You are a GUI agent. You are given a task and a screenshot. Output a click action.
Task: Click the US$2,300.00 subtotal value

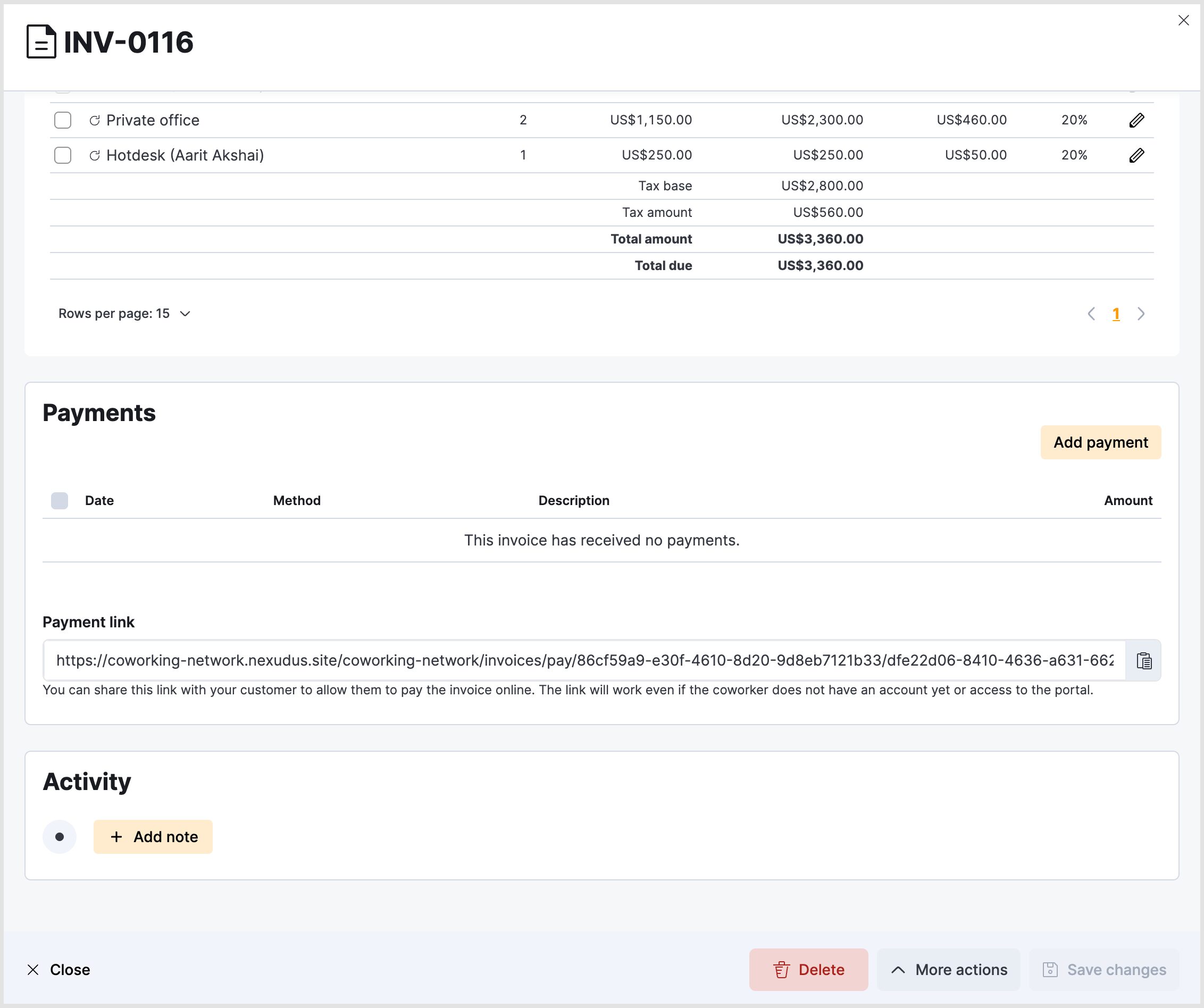click(822, 120)
